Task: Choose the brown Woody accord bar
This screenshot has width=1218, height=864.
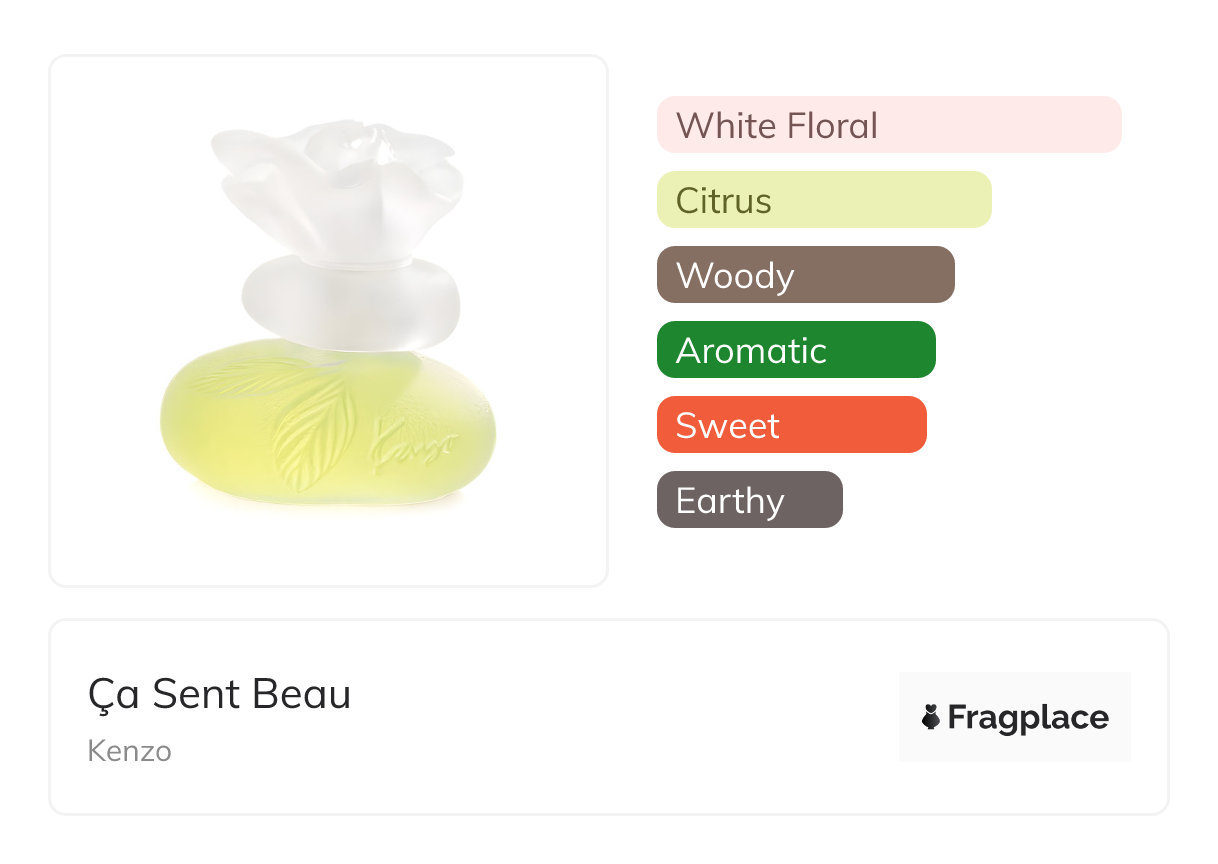Action: coord(805,275)
